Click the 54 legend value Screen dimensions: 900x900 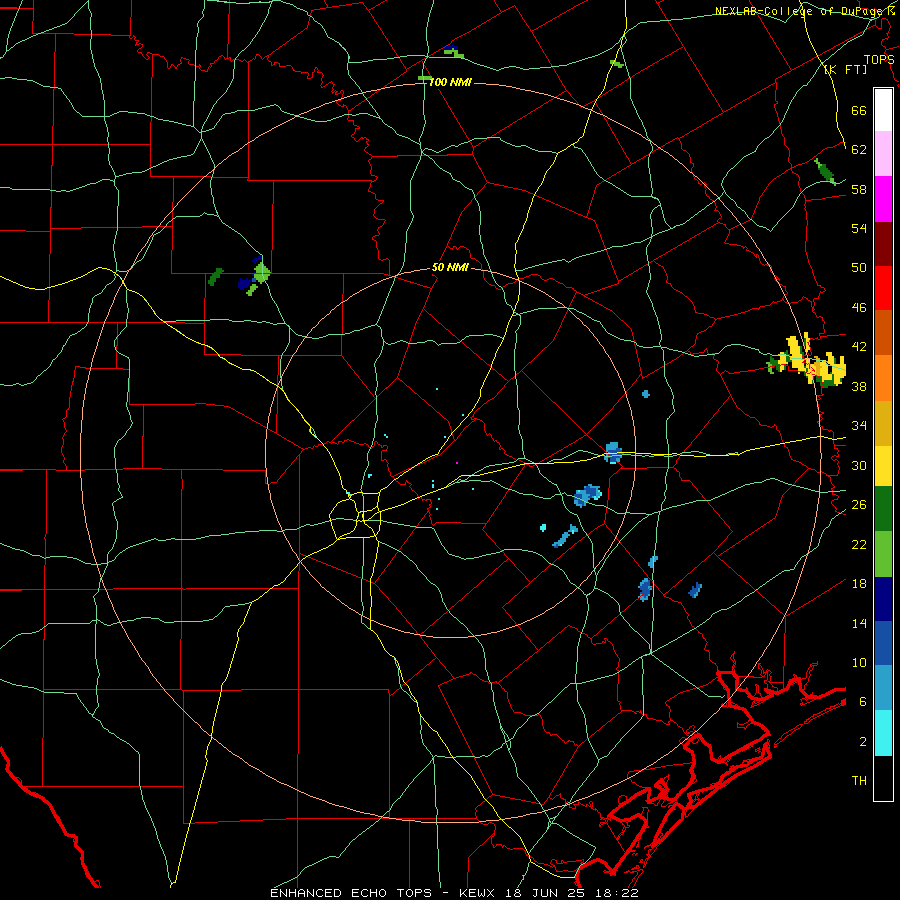point(859,228)
